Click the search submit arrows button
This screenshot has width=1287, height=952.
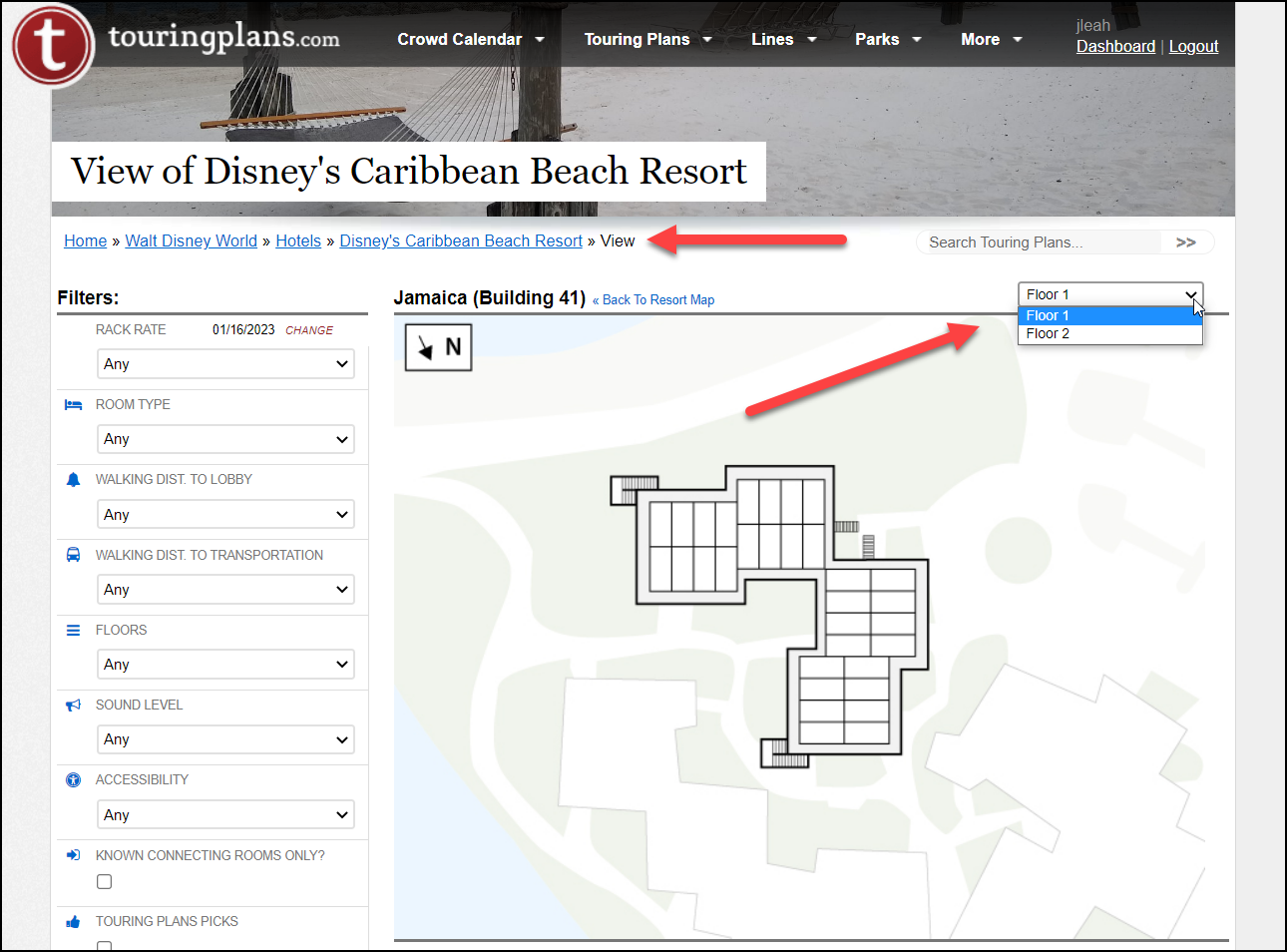tap(1185, 242)
